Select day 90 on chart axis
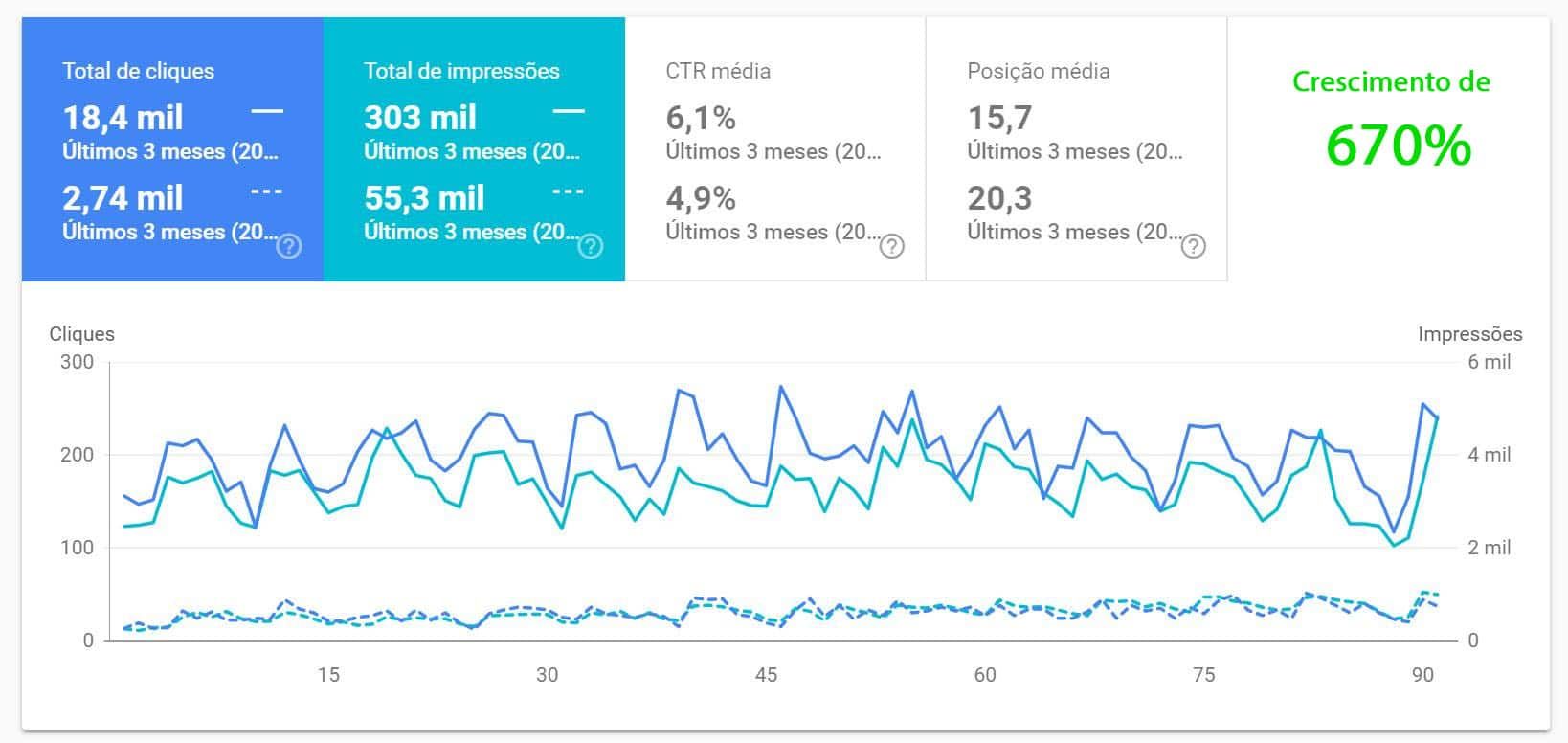Screen dimensions: 1568x743 [1422, 675]
